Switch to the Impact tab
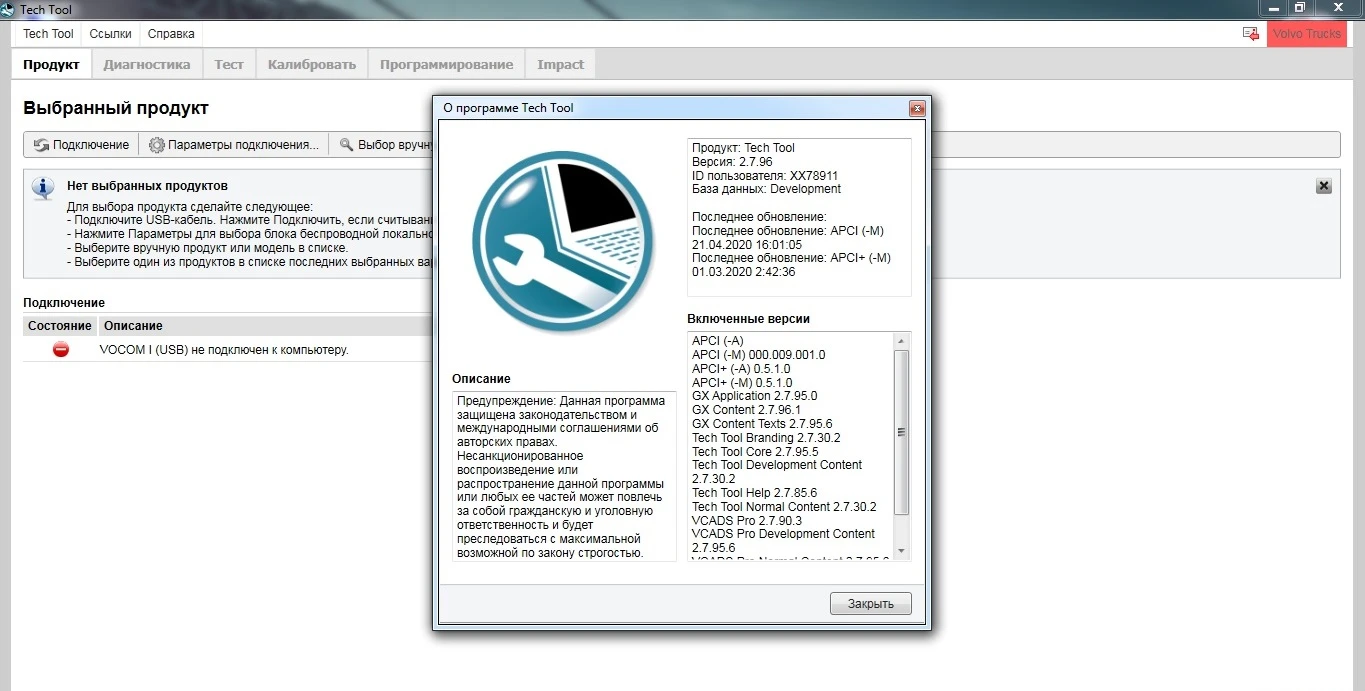 tap(561, 65)
